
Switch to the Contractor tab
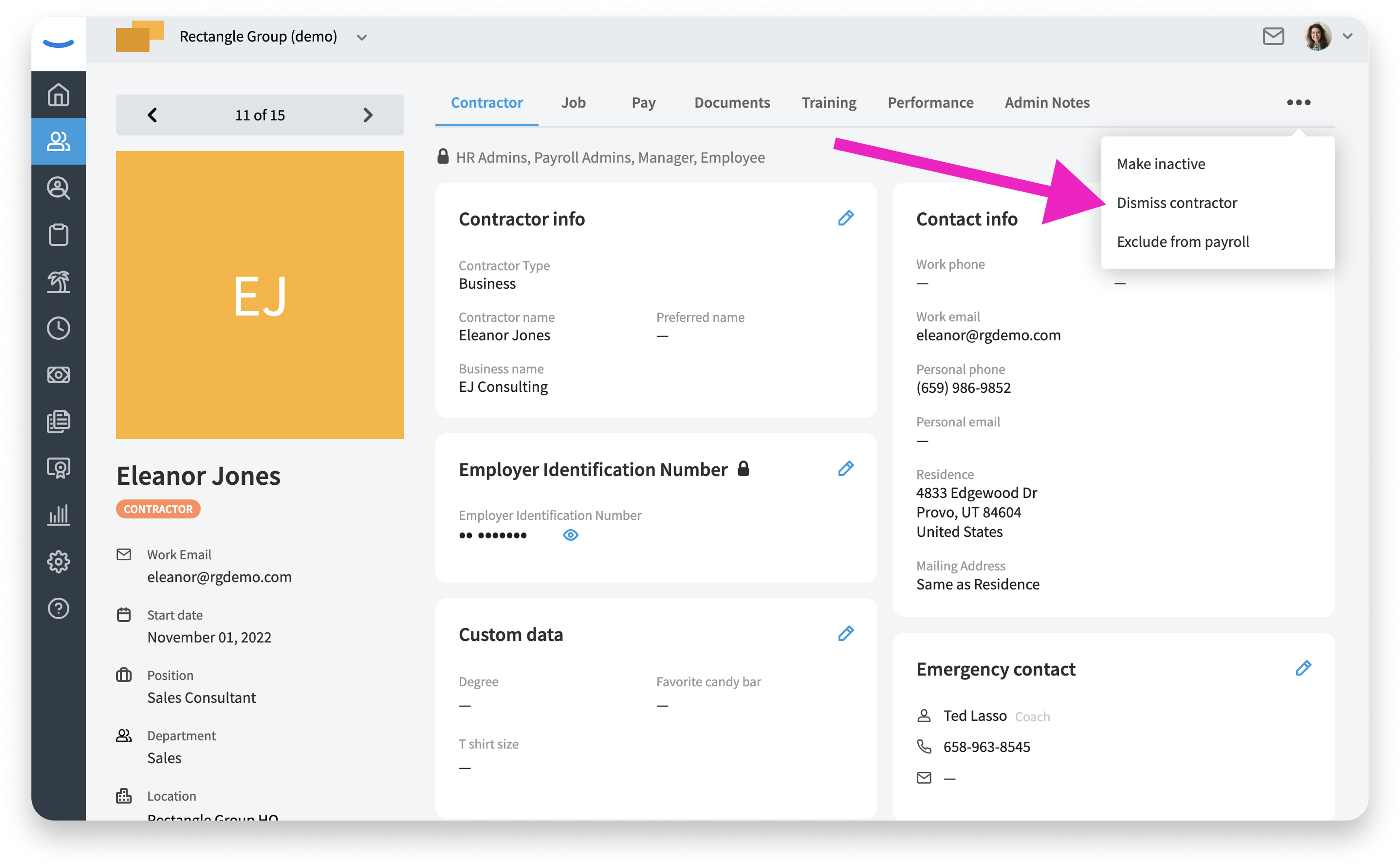click(486, 103)
